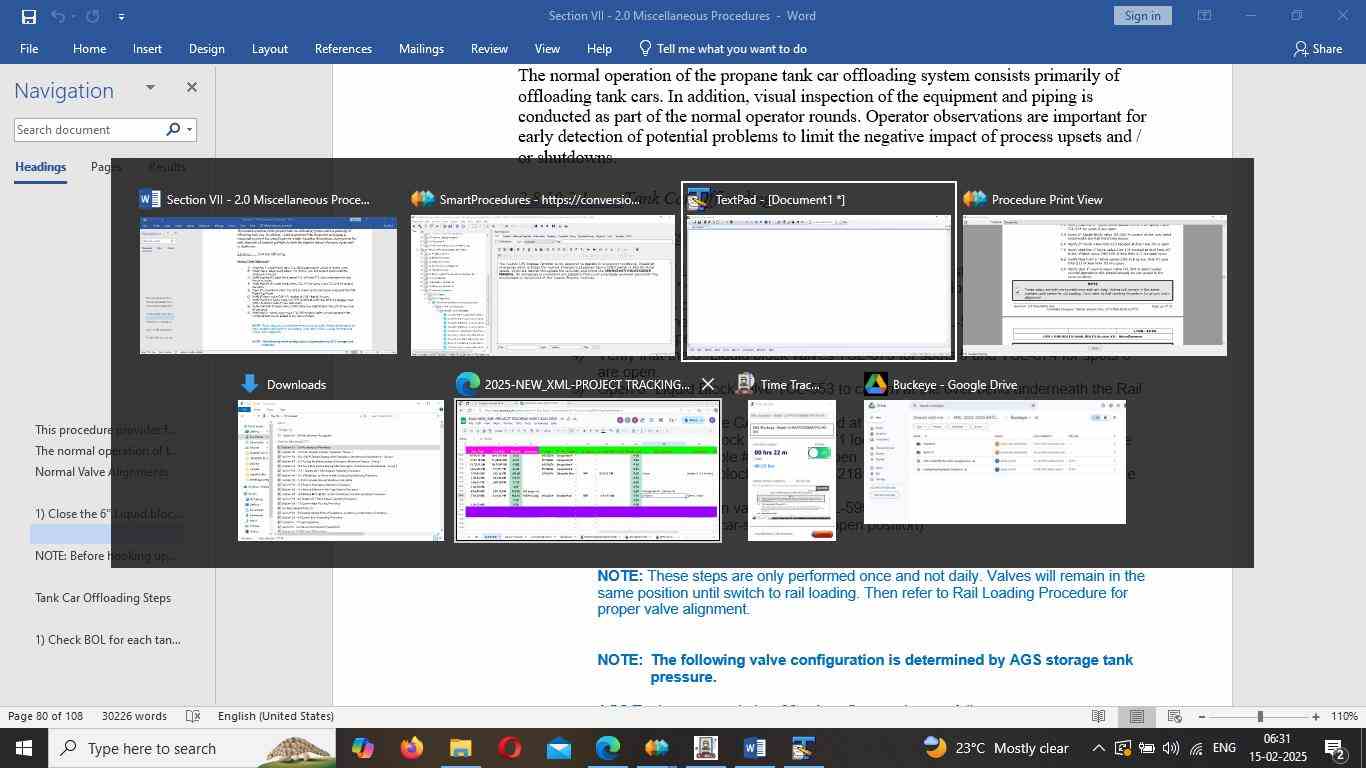
Task: Open the search options dropdown arrow
Action: [189, 129]
